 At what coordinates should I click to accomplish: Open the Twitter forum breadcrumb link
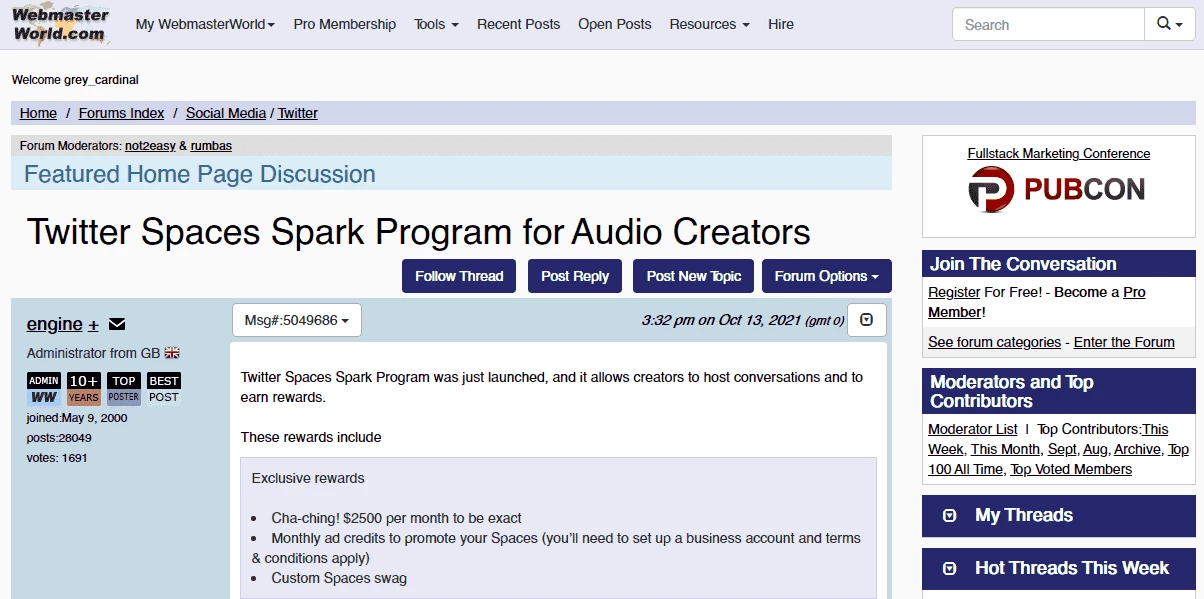point(298,113)
